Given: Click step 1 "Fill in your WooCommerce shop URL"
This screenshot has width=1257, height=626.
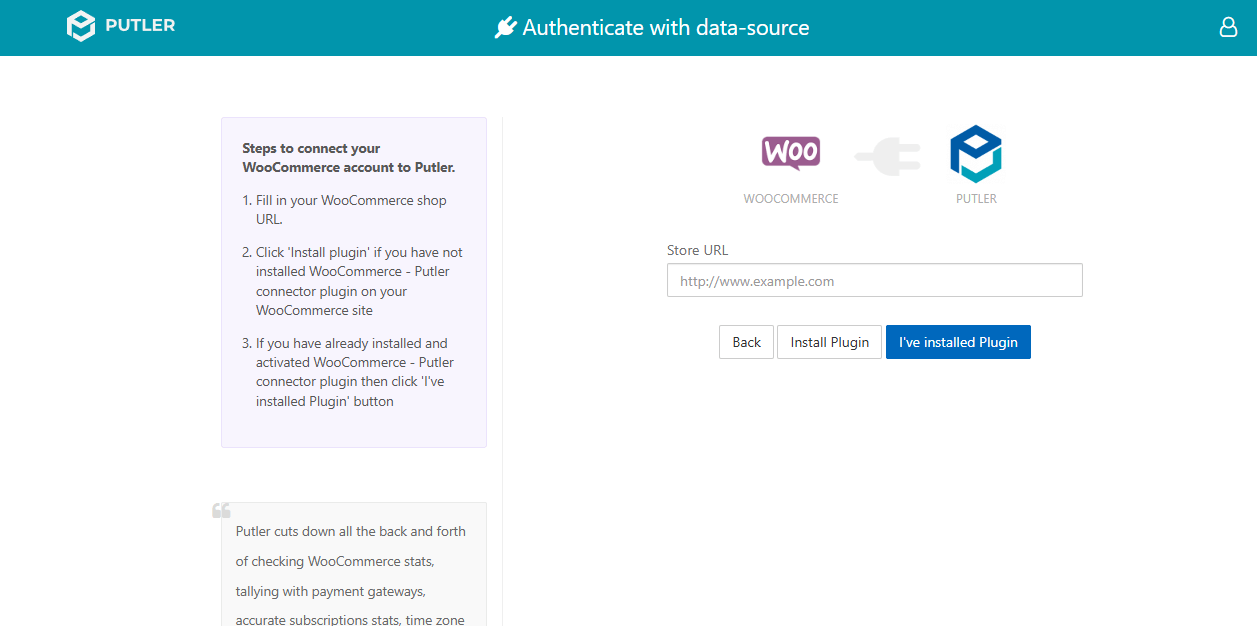Looking at the screenshot, I should [x=351, y=210].
